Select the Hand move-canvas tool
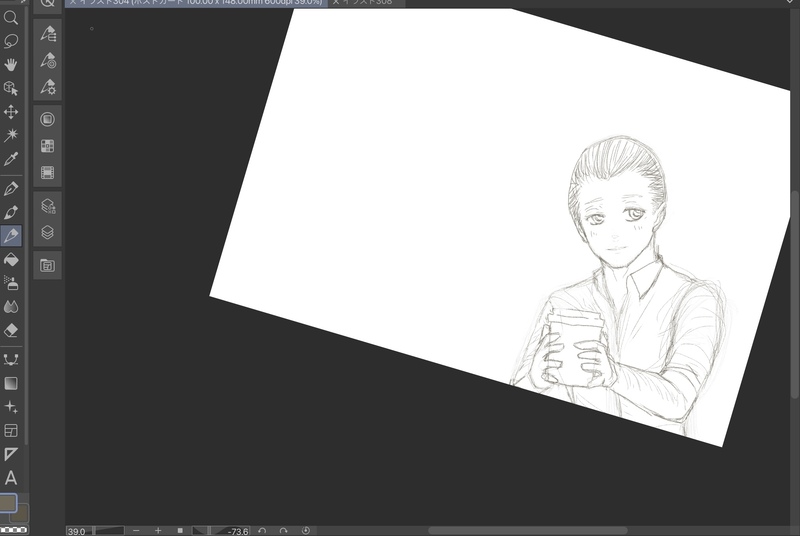This screenshot has height=536, width=800. click(11, 65)
